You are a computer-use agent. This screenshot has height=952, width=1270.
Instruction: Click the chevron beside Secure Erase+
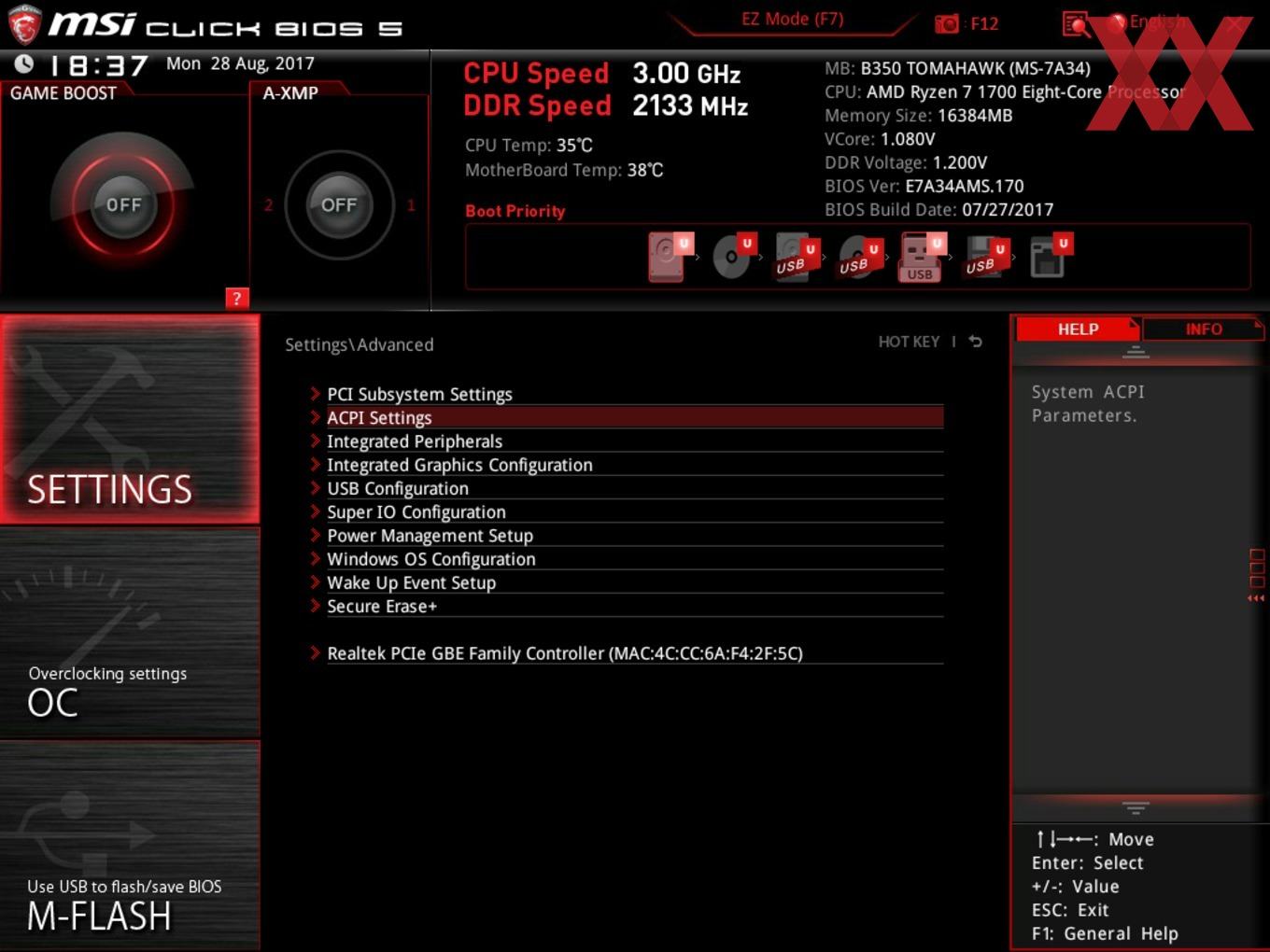point(316,605)
